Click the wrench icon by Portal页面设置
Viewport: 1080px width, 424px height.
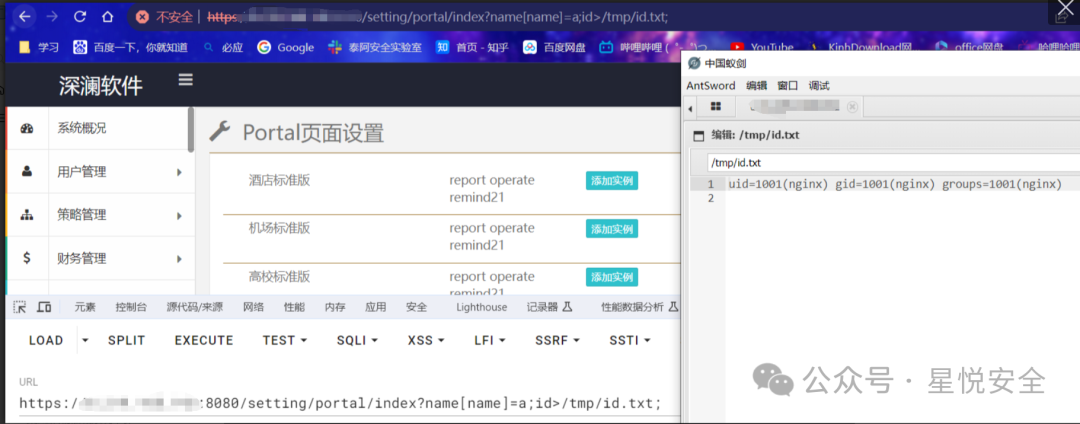pos(219,131)
